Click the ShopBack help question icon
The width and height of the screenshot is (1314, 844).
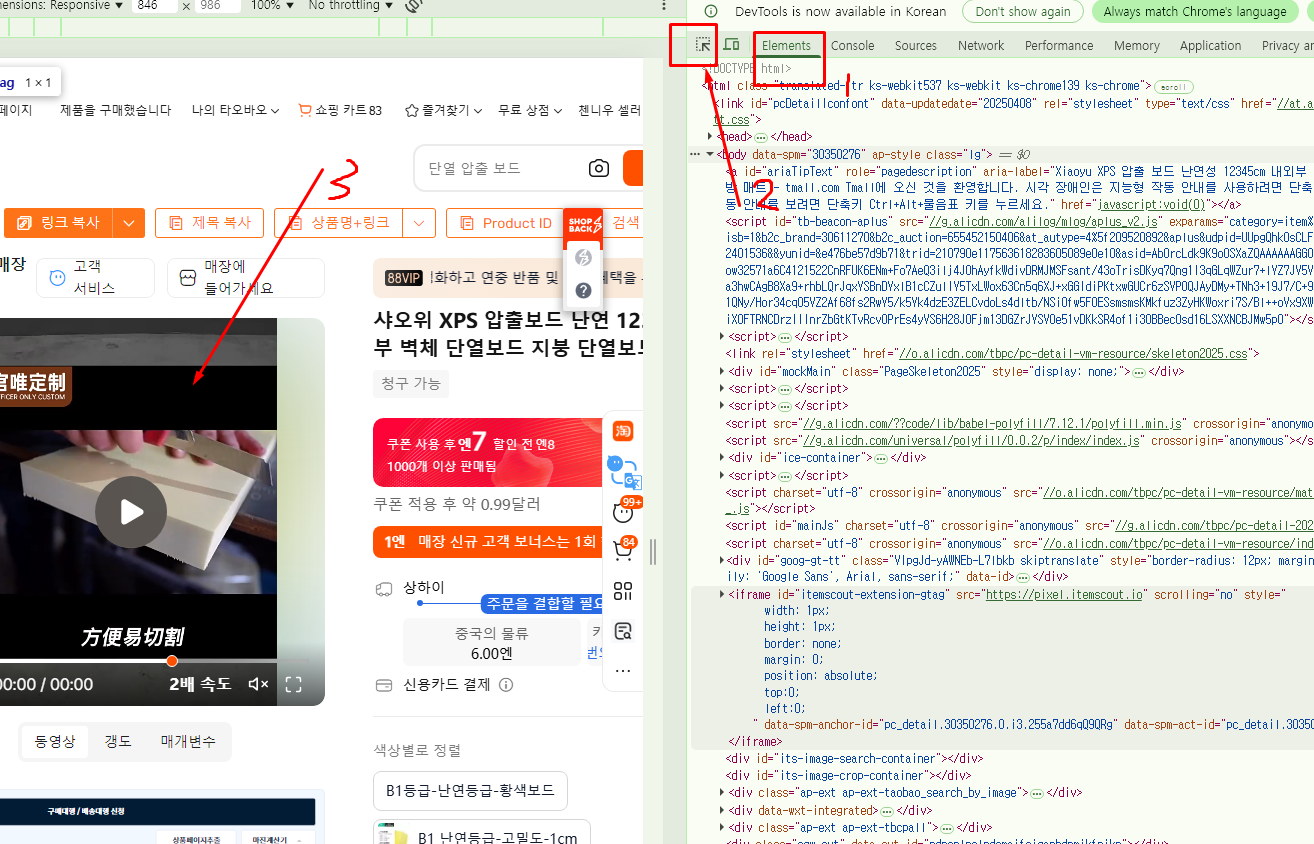pyautogui.click(x=584, y=290)
